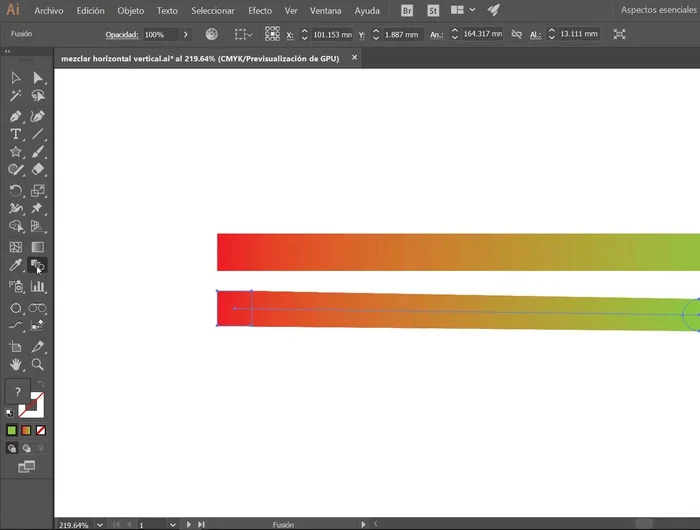Pick the Eyedropper tool

16,266
